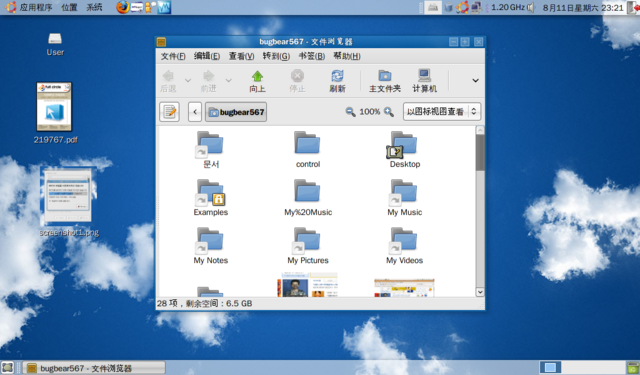The image size is (640, 375).
Task: Go up with the 向上 button
Action: 257,81
